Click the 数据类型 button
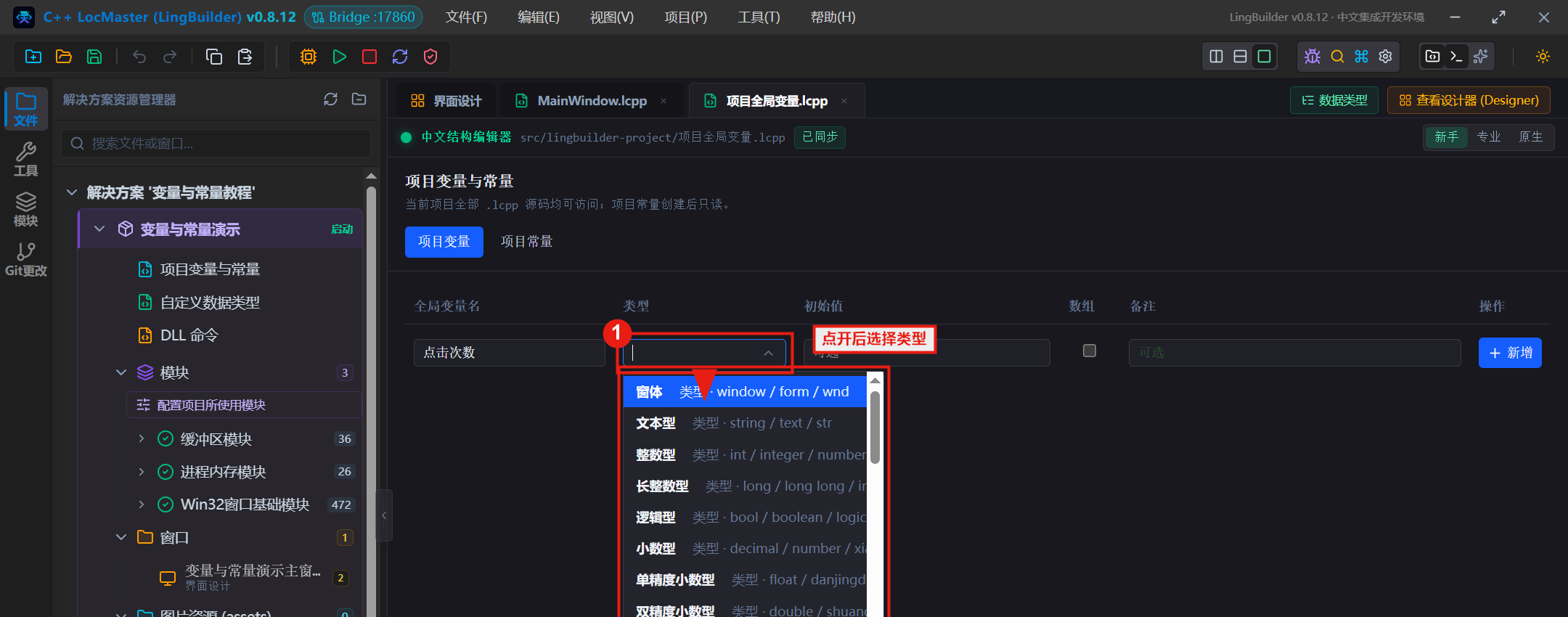This screenshot has height=617, width=1568. click(x=1334, y=100)
